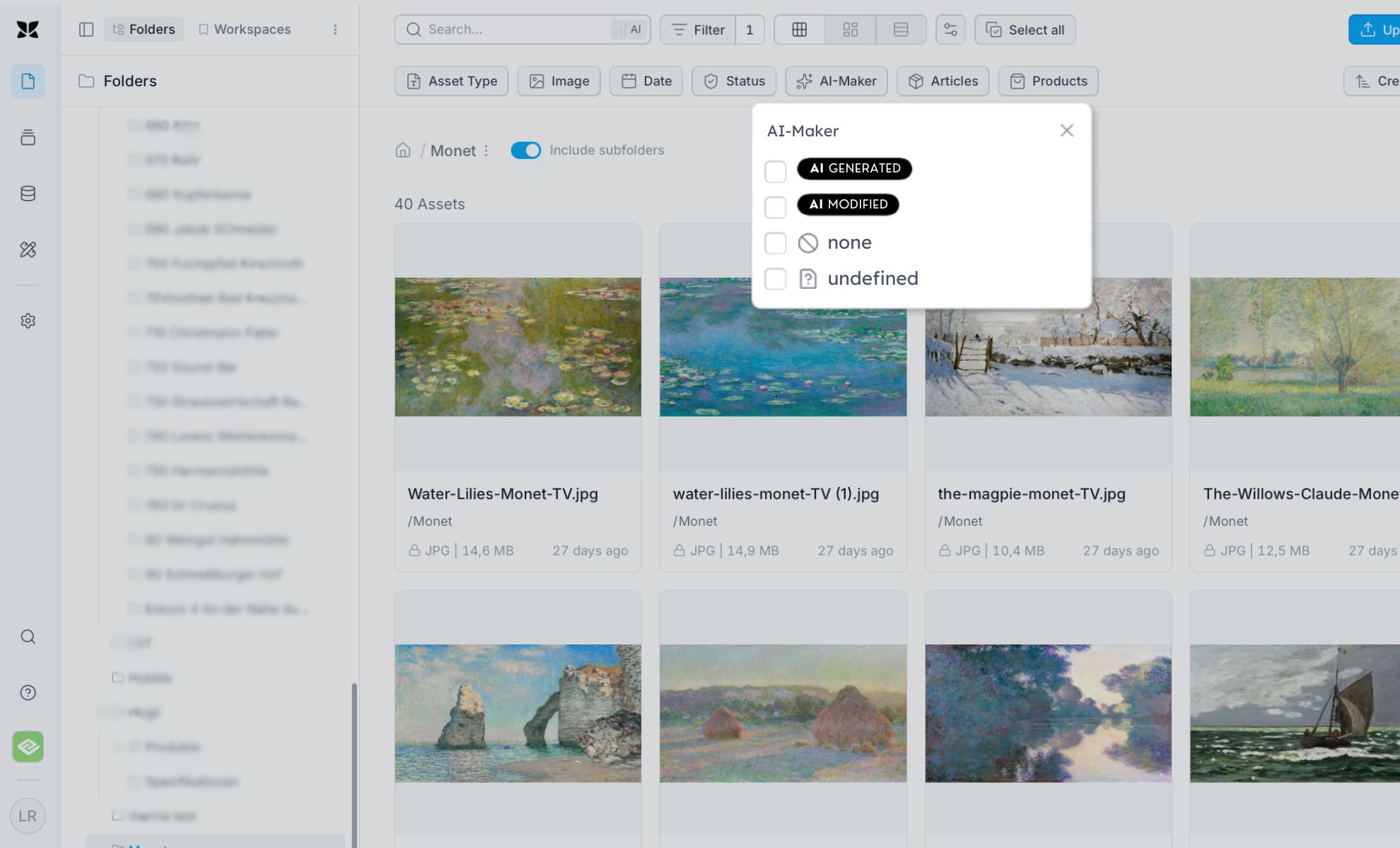Click the 40 Assets count text
The image size is (1400, 848).
point(429,204)
